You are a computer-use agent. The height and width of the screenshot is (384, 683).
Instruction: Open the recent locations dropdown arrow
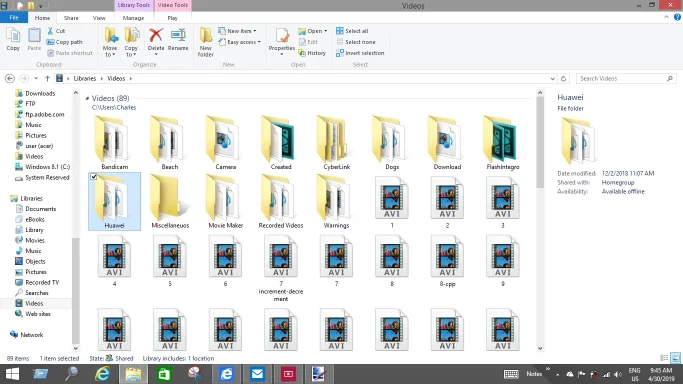pos(36,78)
